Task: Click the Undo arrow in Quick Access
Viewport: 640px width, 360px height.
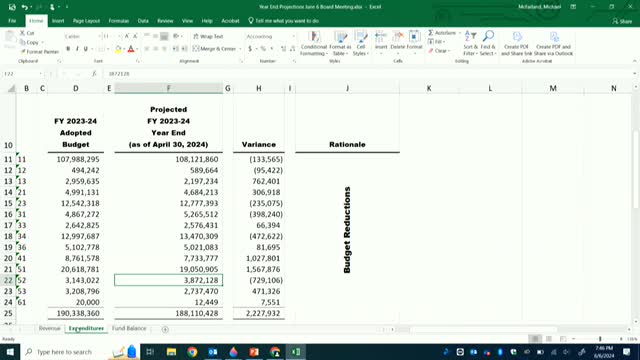Action: [24, 7]
